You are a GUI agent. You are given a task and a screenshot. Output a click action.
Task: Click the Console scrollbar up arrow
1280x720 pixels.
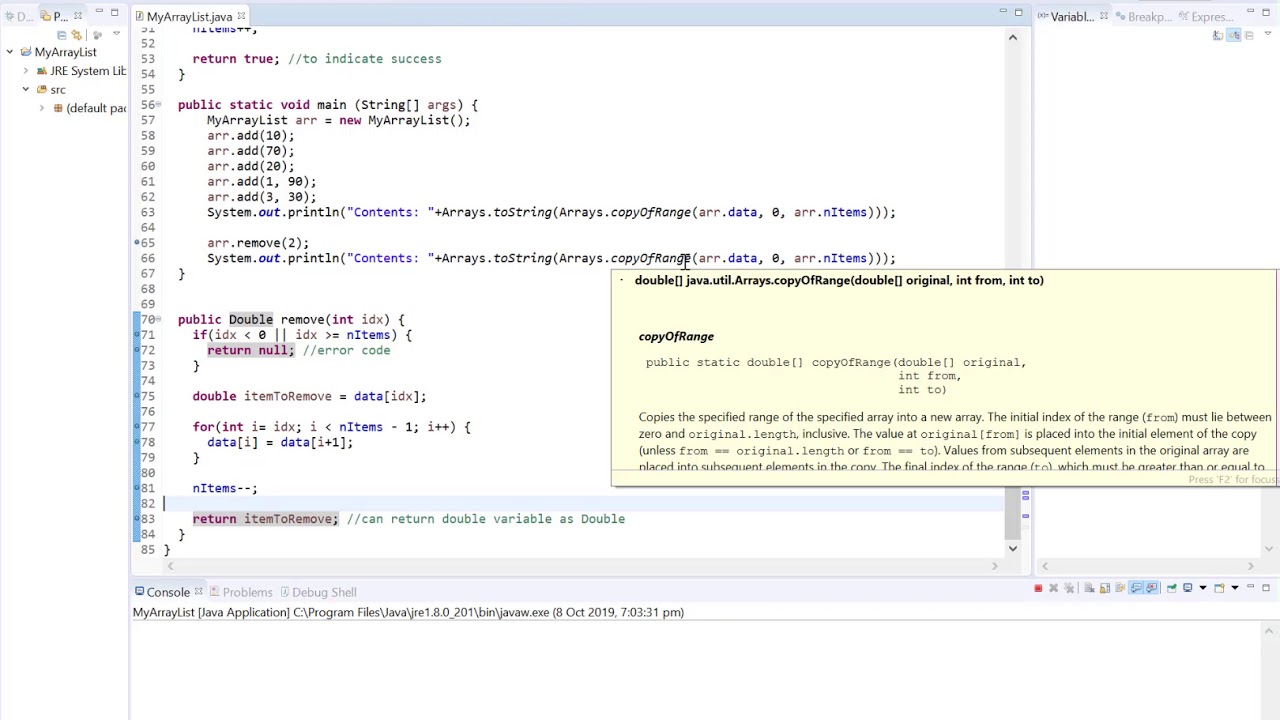pyautogui.click(x=1269, y=631)
